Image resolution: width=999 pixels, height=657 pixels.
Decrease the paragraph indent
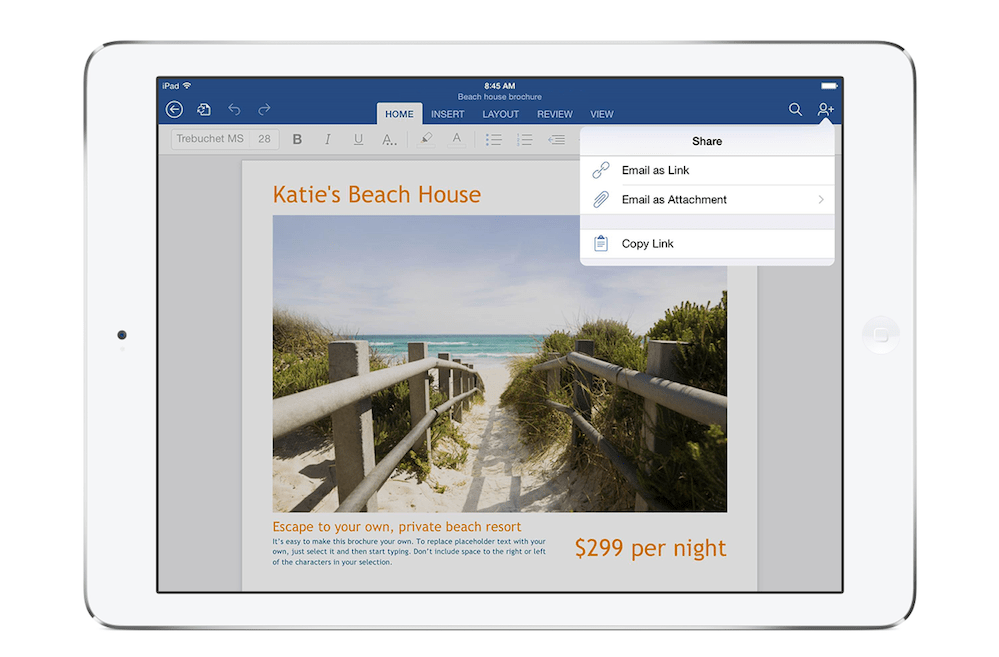pyautogui.click(x=556, y=140)
